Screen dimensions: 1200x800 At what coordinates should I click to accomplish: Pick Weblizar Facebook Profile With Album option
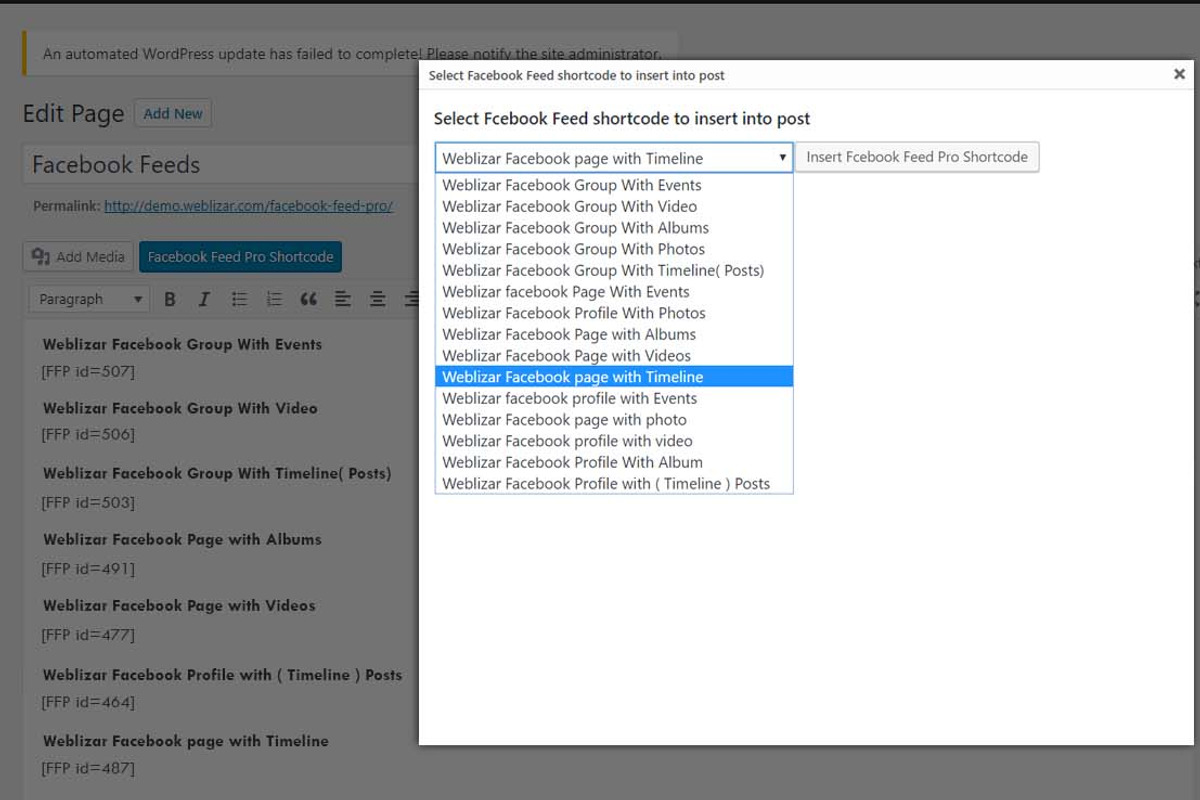point(614,462)
